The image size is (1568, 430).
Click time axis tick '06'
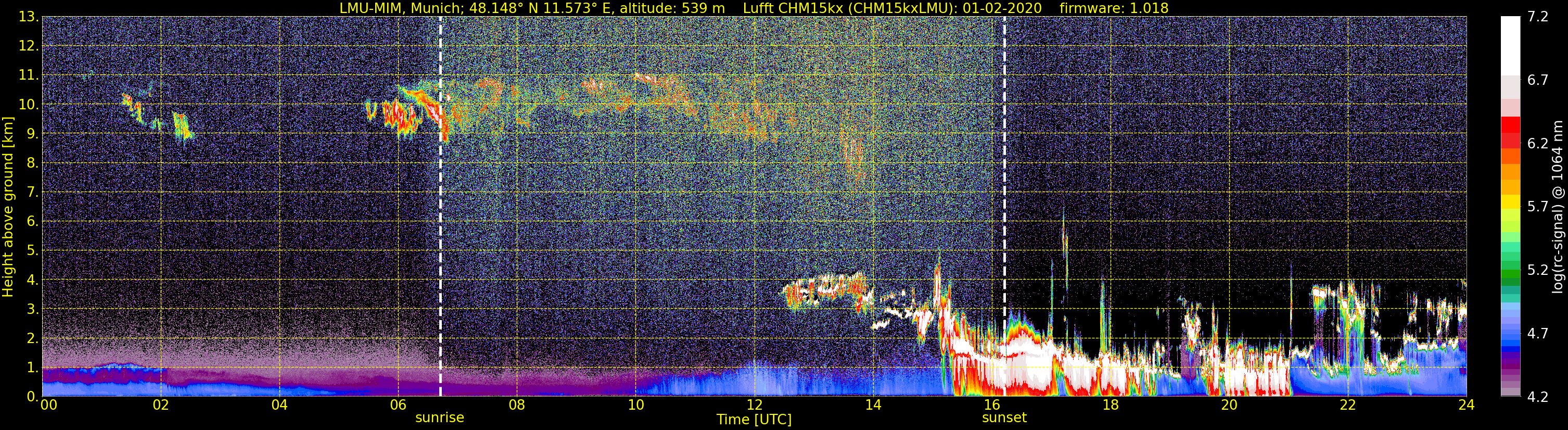398,405
